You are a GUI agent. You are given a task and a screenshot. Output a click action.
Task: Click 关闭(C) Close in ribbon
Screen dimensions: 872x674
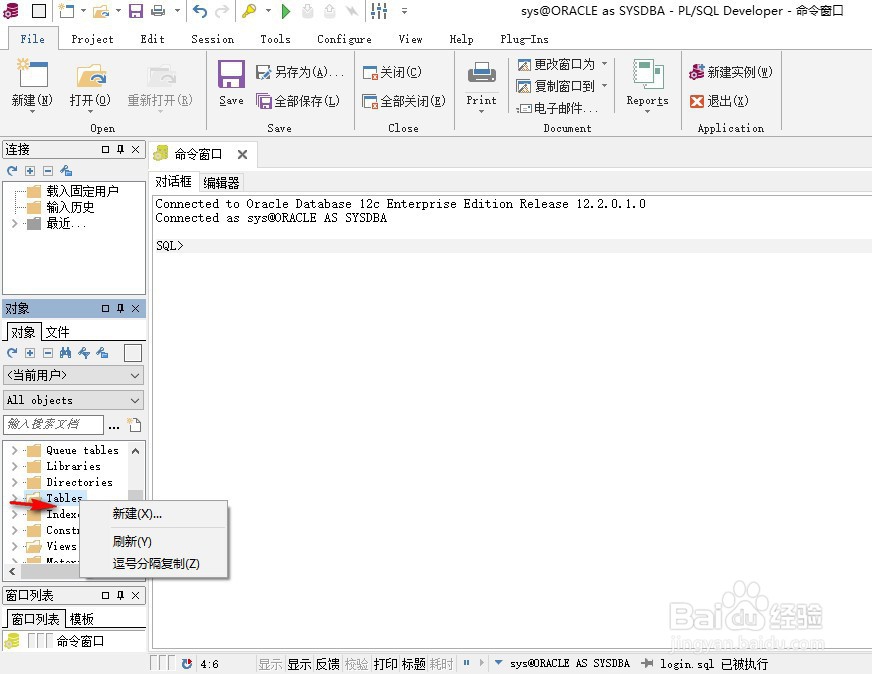click(x=392, y=72)
